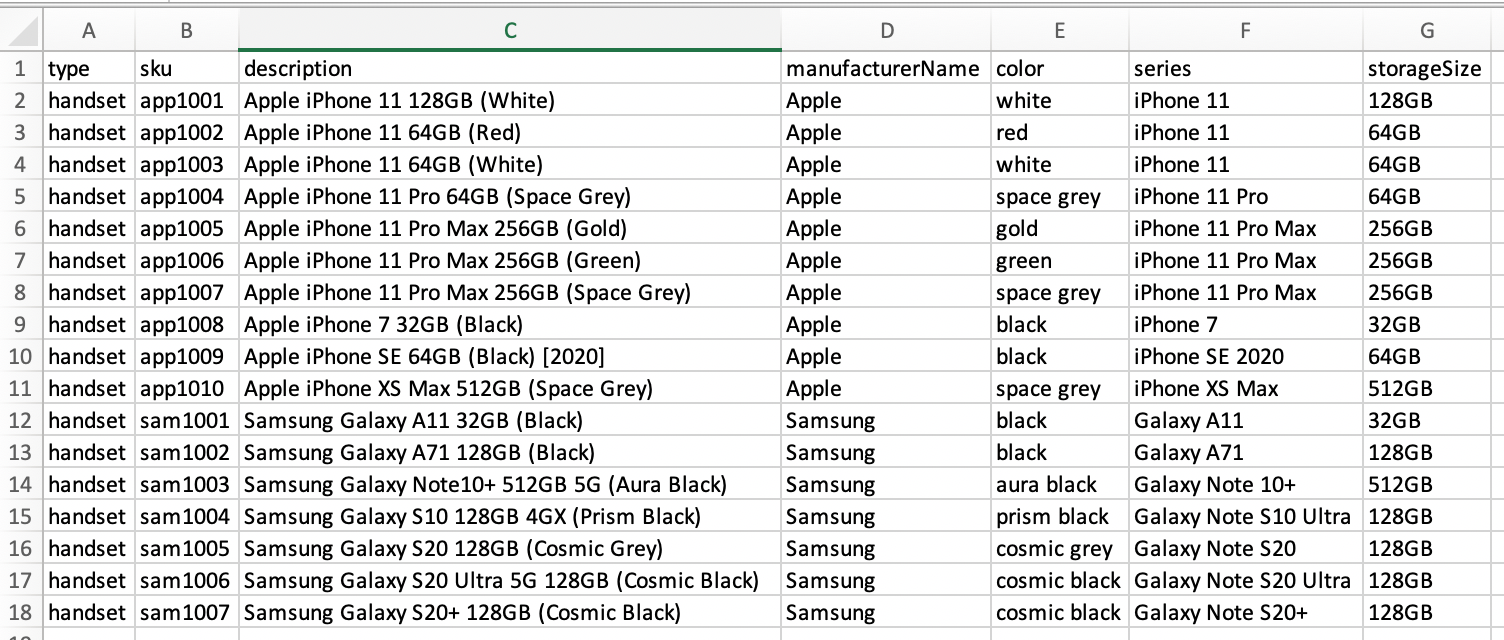Click the 'iPhone SE 2020' series cell
This screenshot has height=640, width=1504.
coord(1246,356)
